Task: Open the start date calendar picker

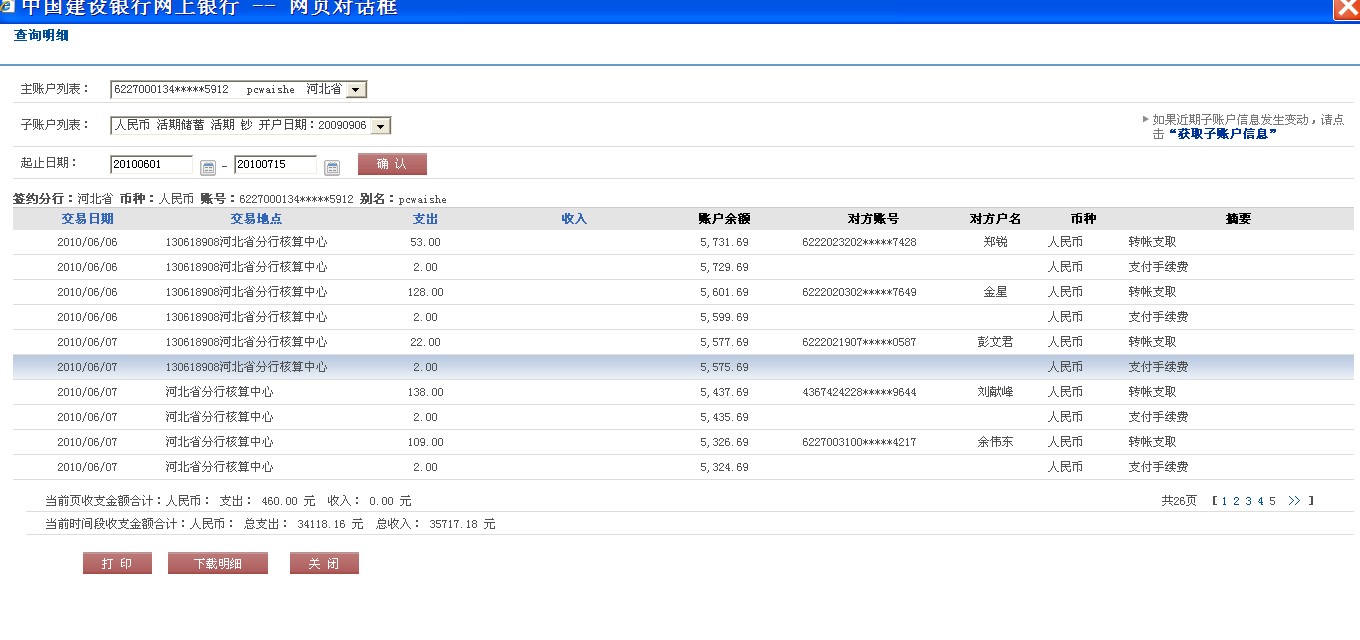Action: pyautogui.click(x=208, y=167)
